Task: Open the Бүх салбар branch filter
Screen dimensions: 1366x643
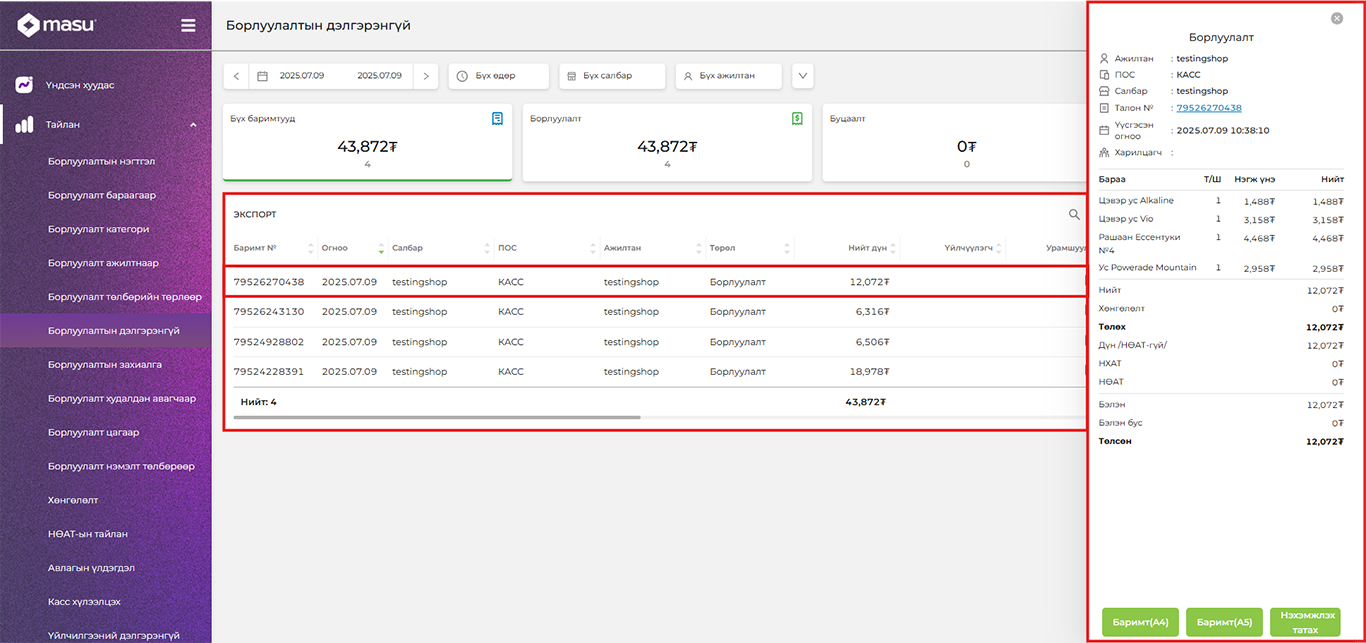Action: pos(612,76)
